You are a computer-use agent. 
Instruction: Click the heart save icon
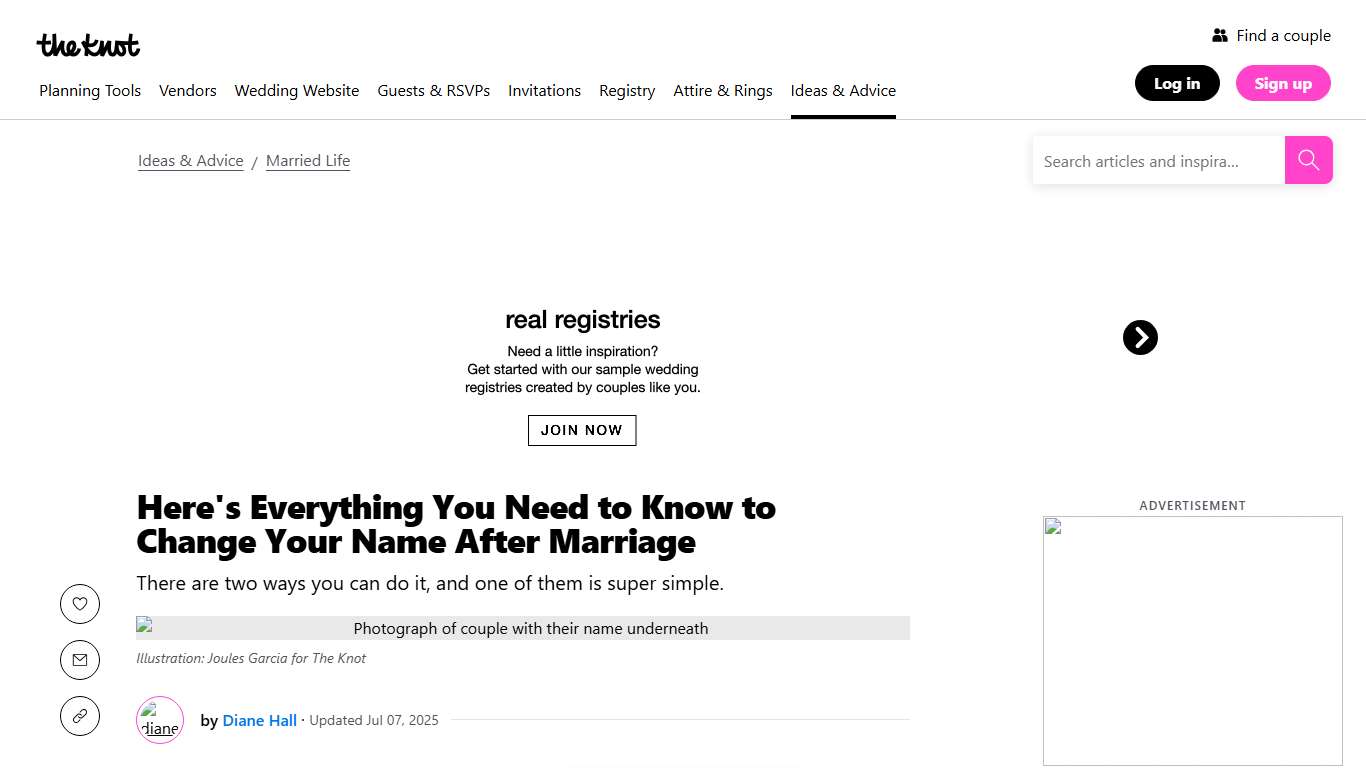pos(80,604)
